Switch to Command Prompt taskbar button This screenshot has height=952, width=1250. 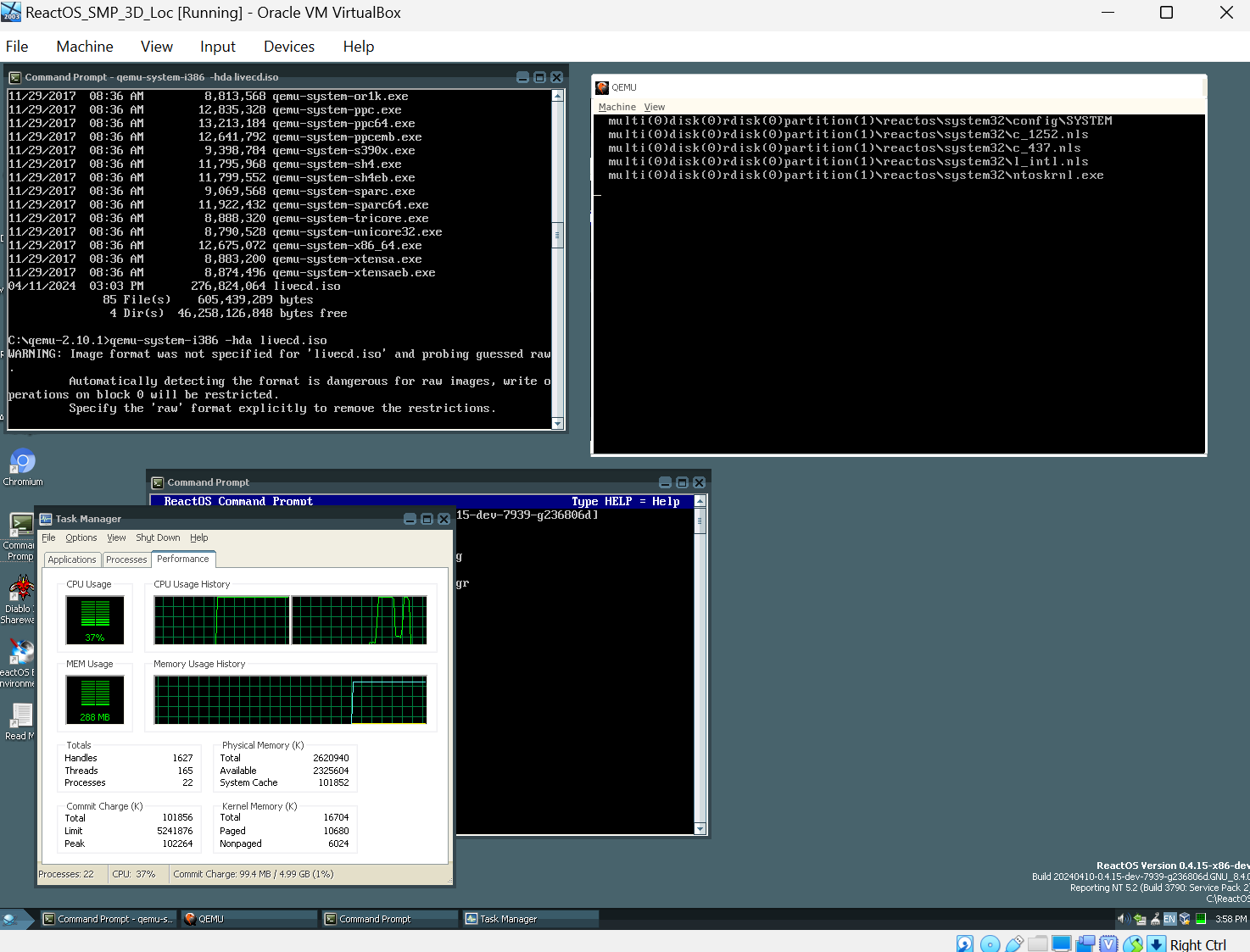(390, 919)
